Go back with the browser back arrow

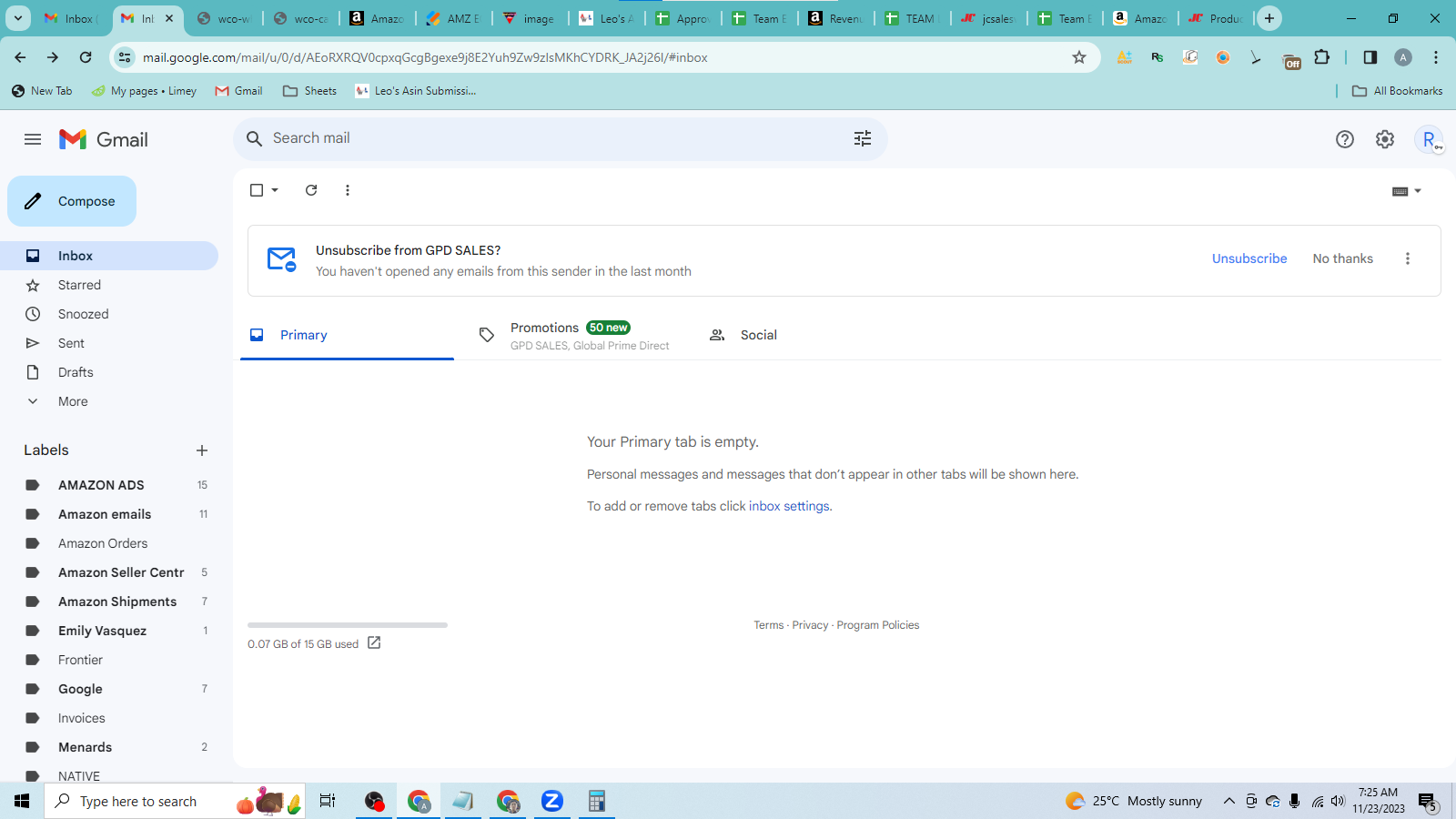20,57
